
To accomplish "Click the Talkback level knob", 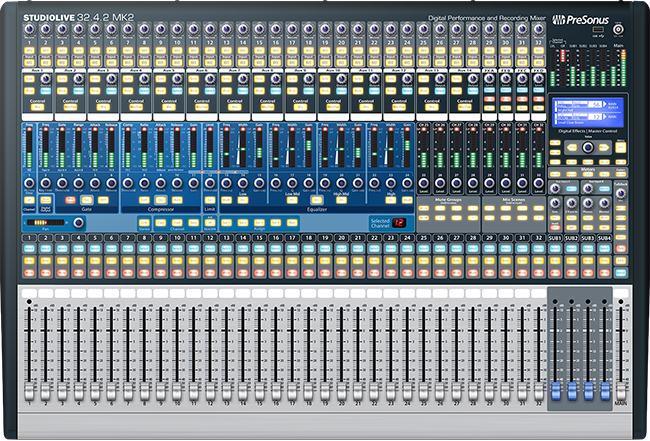I will click(621, 193).
